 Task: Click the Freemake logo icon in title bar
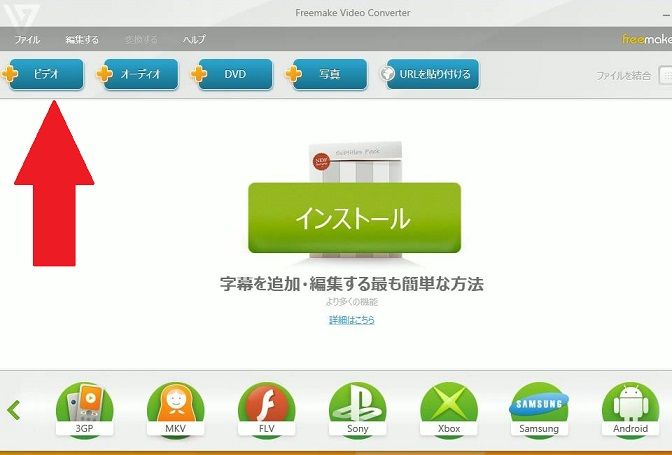[x=21, y=14]
